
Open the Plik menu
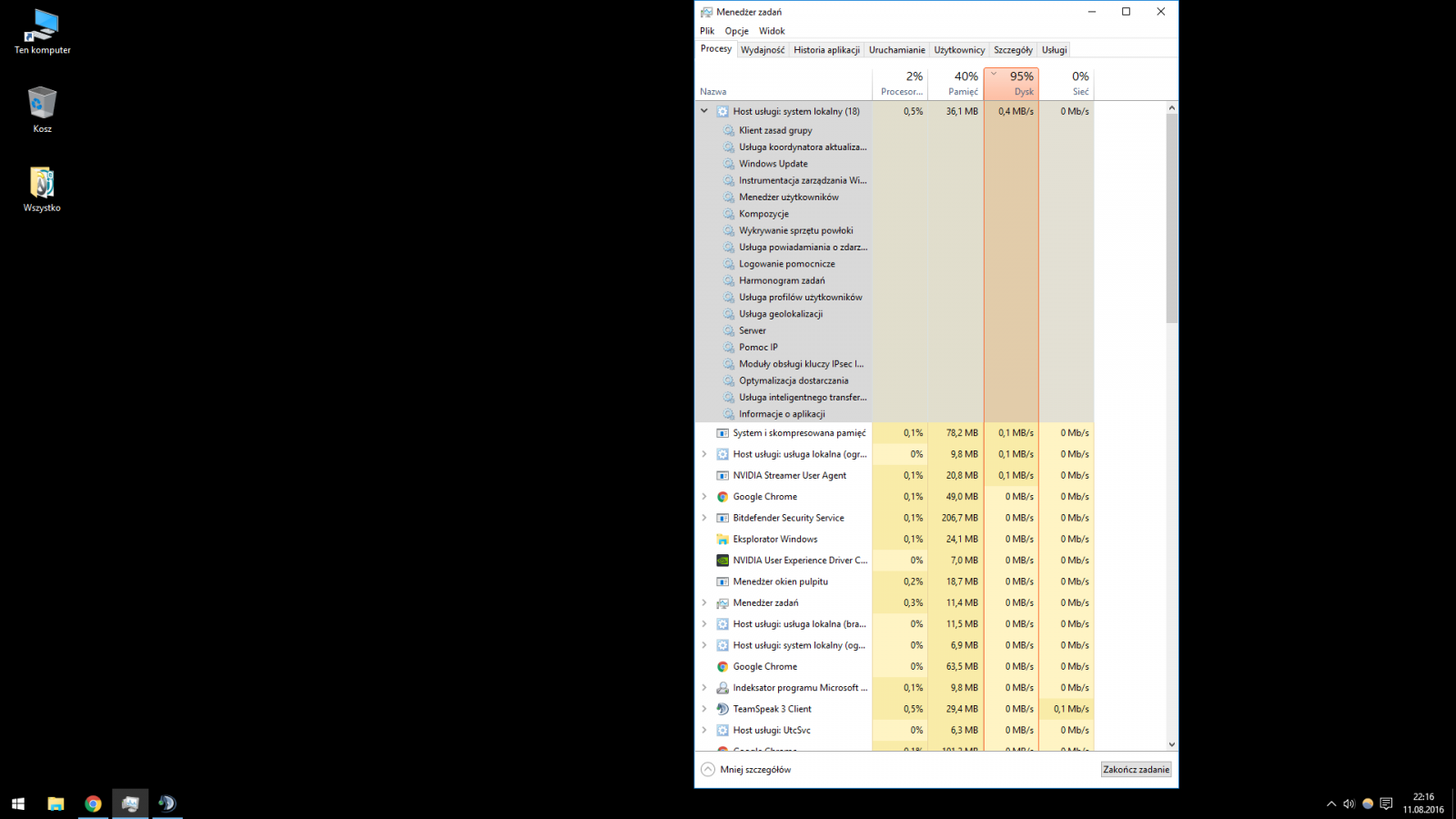pyautogui.click(x=707, y=31)
